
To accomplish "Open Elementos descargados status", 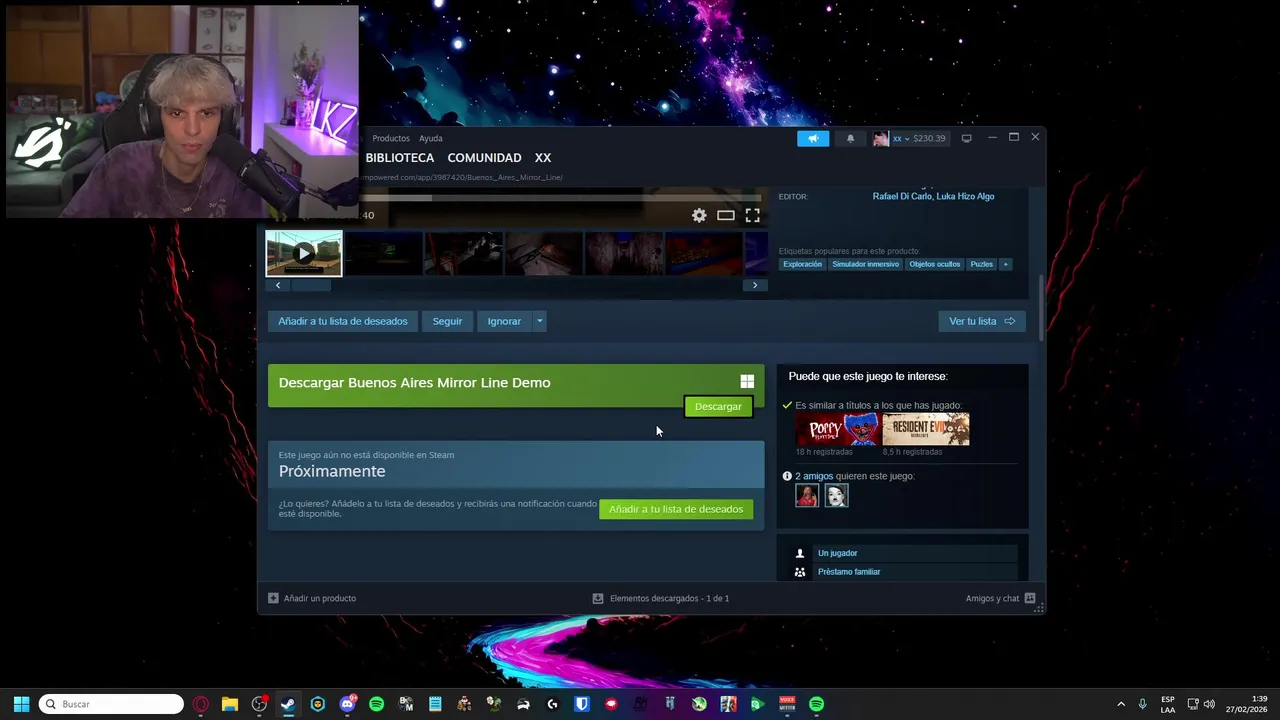I will point(669,598).
